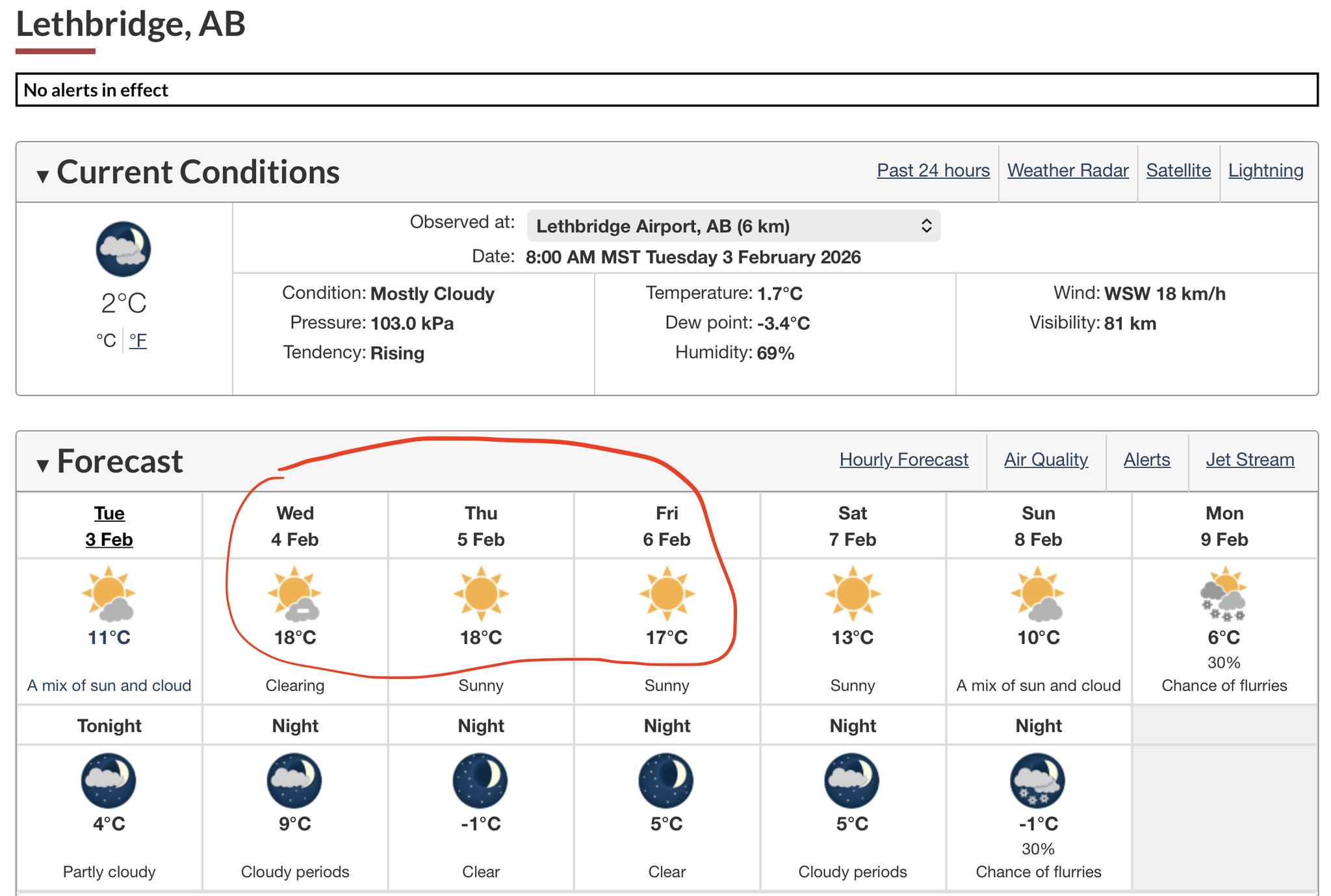View the Hourly Forecast

coord(903,459)
